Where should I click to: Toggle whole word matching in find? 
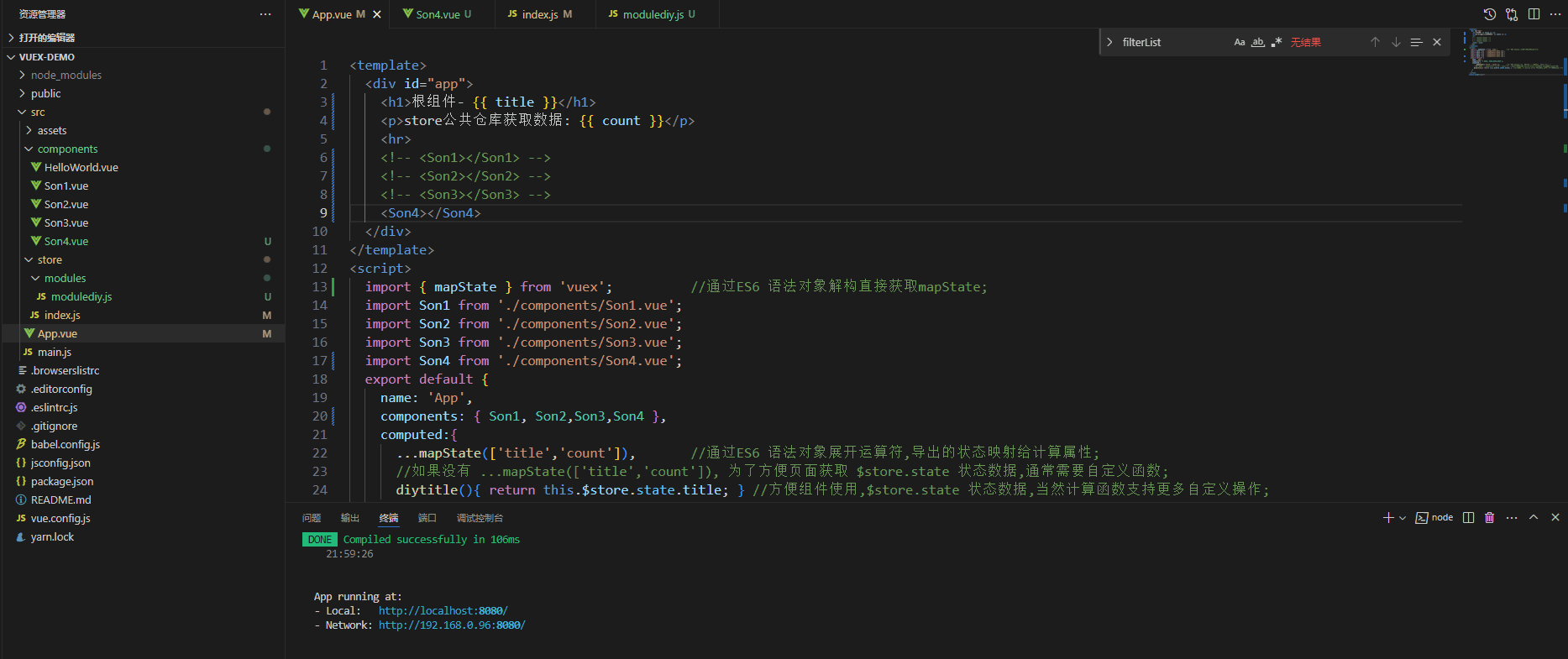click(1258, 42)
